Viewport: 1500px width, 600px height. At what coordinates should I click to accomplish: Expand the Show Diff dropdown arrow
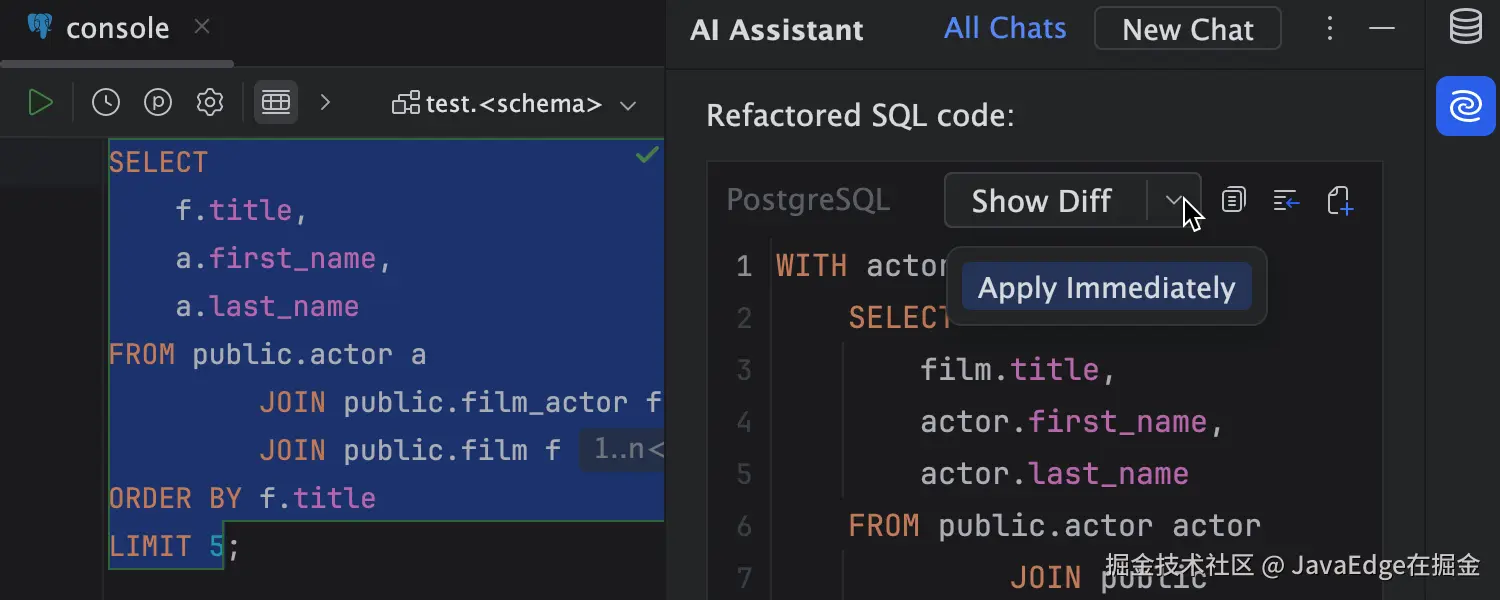pyautogui.click(x=1174, y=201)
